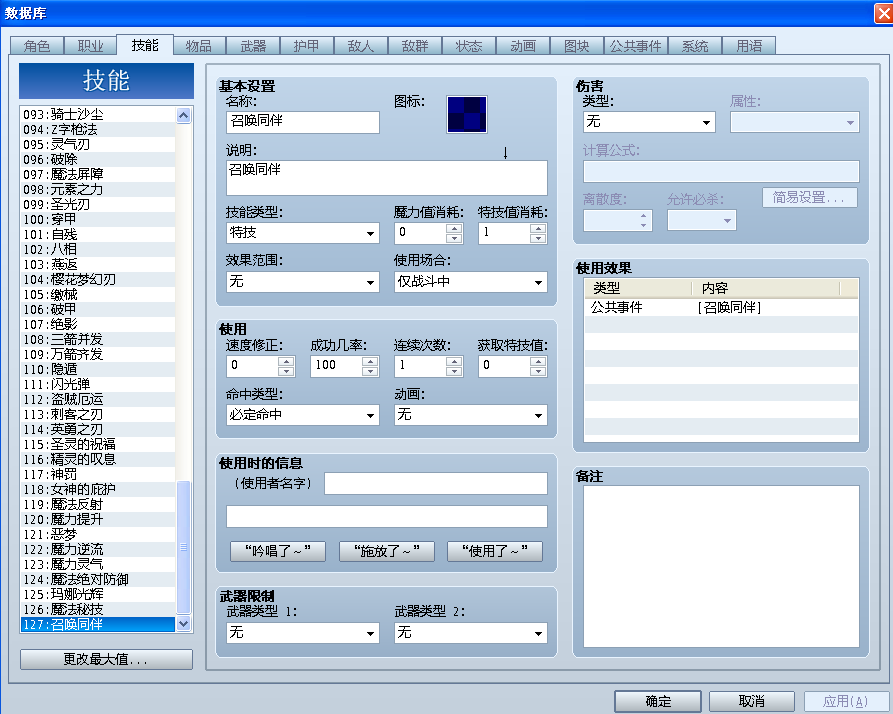Open the 系统 tab
Screen dimensions: 893x714
pos(695,46)
